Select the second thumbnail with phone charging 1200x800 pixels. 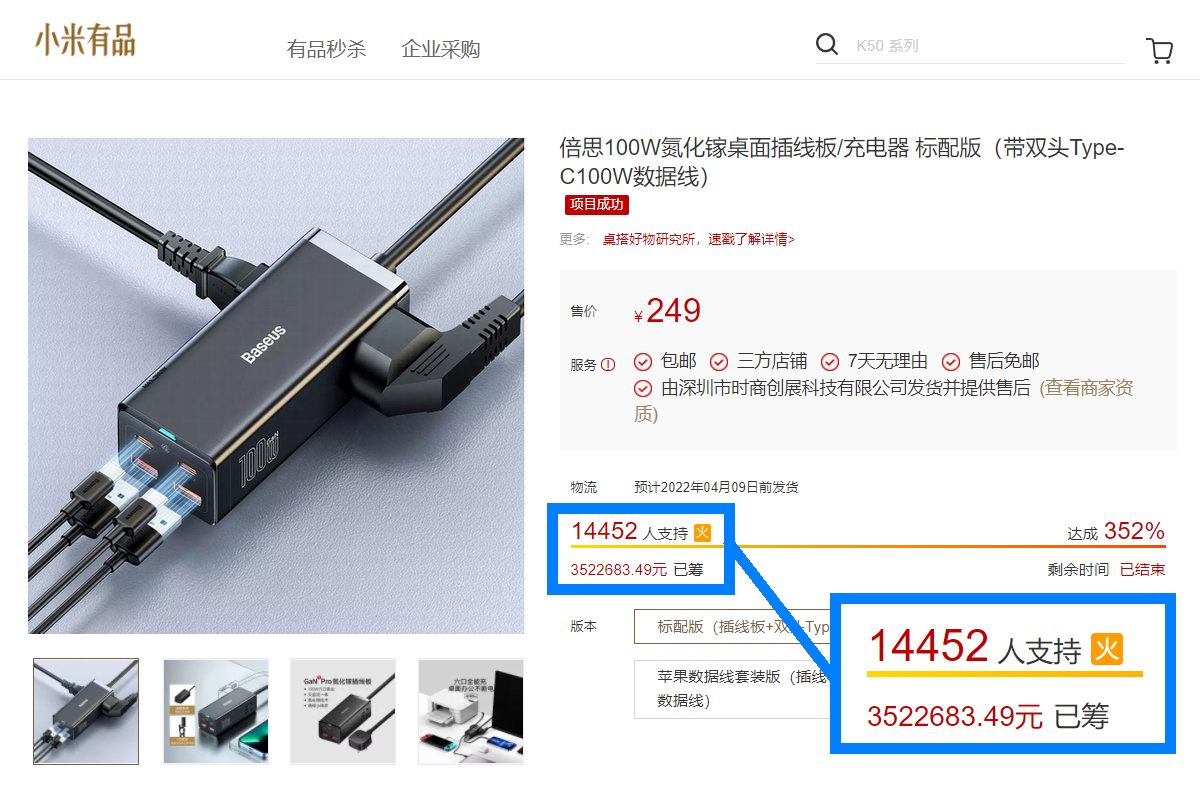click(216, 711)
